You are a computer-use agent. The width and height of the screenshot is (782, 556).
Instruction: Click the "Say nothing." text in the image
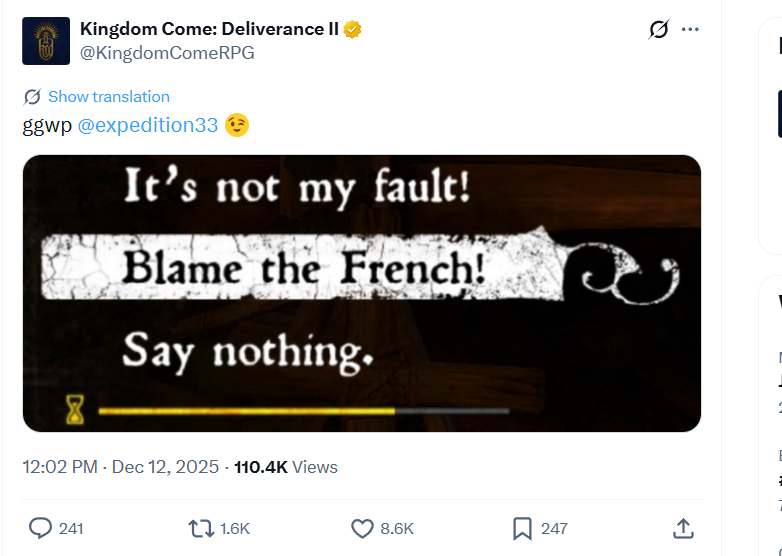coord(248,350)
